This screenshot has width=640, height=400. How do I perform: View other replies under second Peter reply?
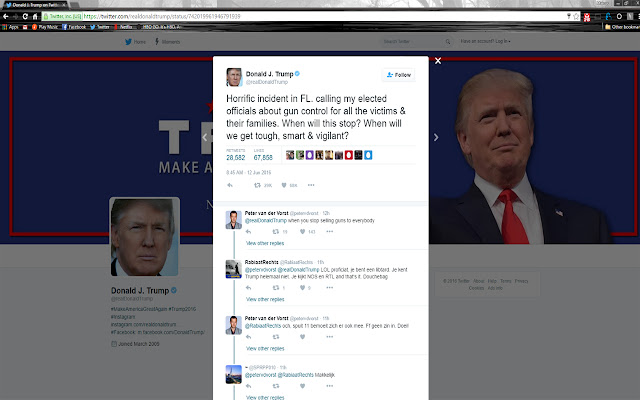(265, 349)
